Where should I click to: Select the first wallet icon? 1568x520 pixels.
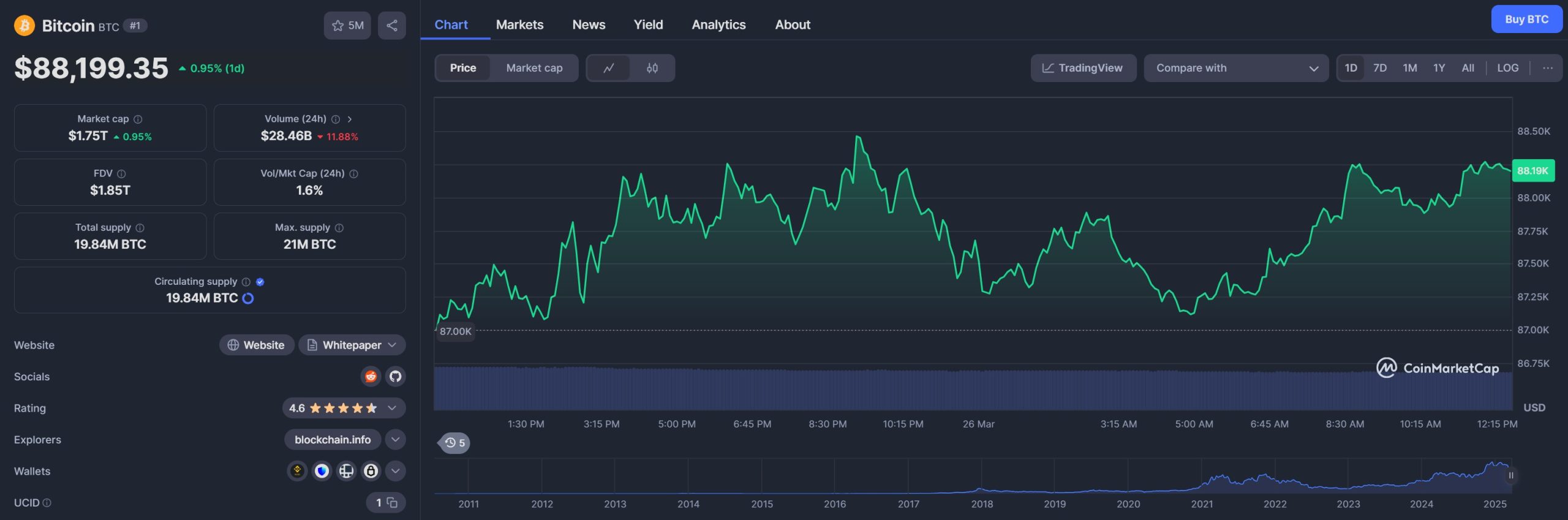click(x=297, y=470)
